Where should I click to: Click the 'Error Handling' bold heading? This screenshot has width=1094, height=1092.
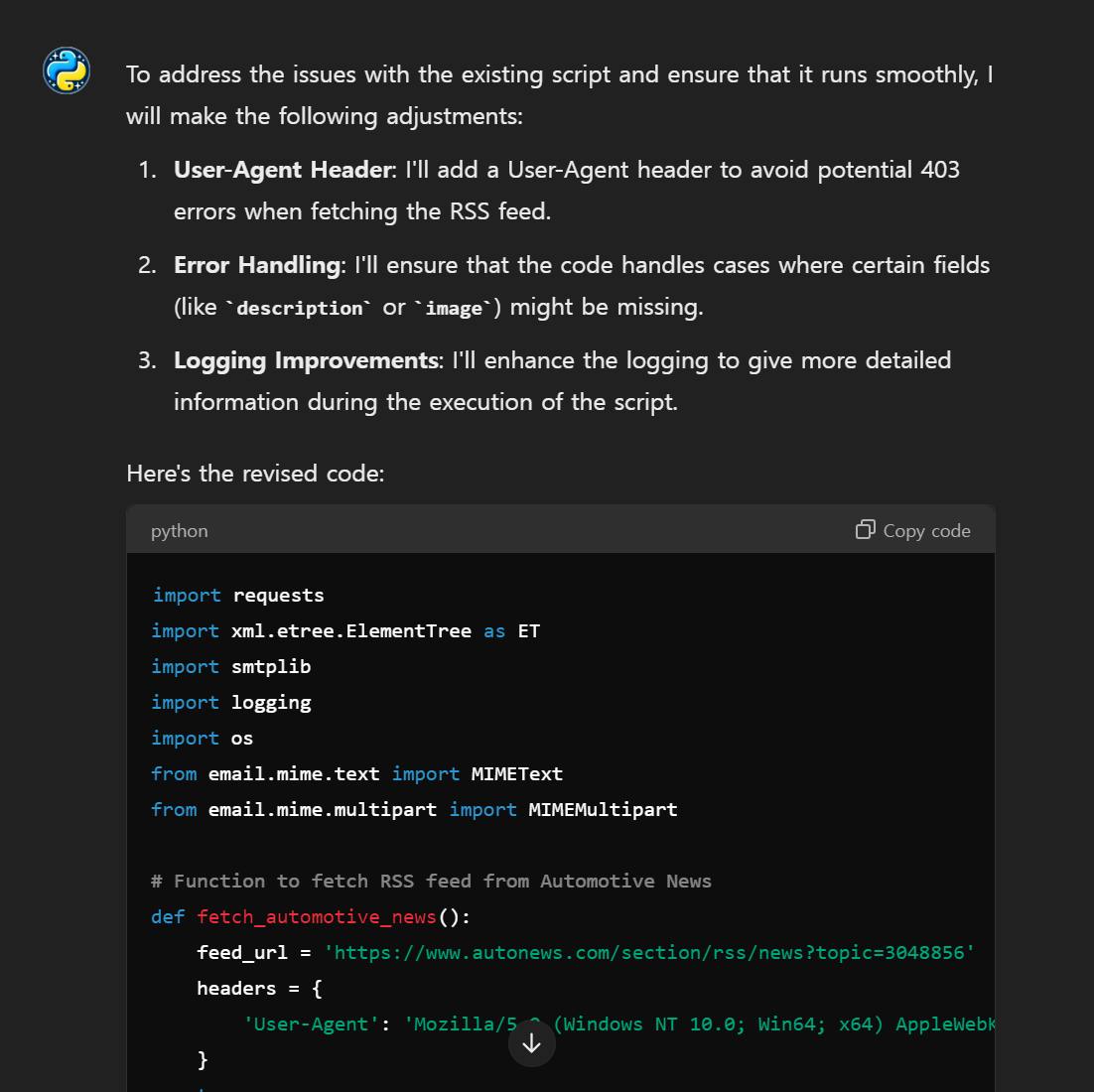(257, 265)
